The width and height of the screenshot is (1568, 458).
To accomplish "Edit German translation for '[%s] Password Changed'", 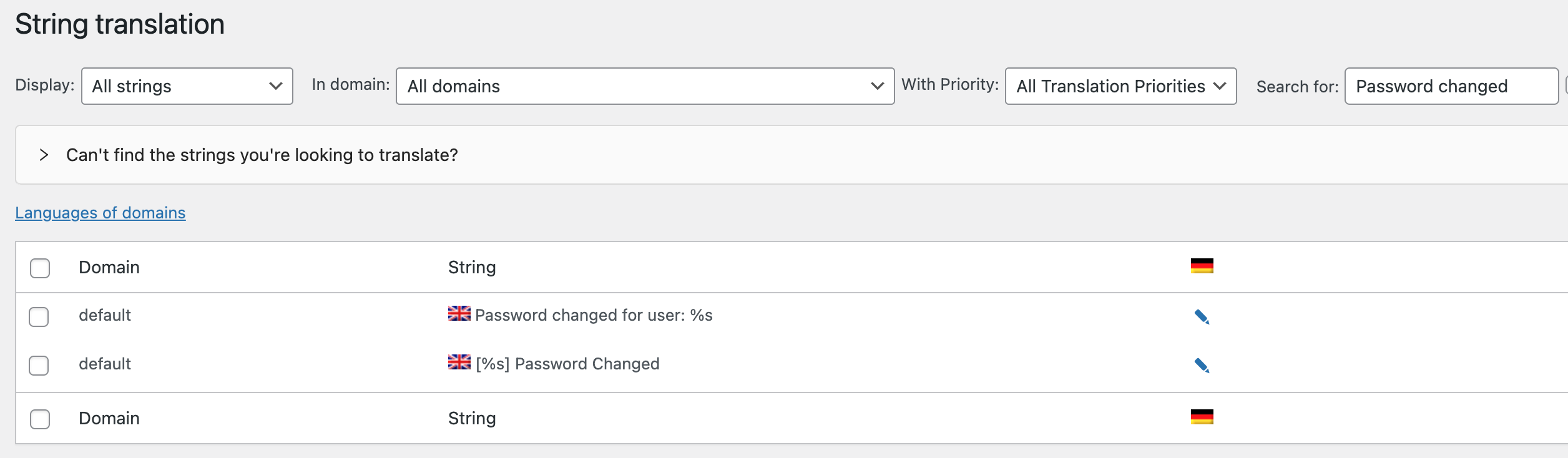I will point(1202,366).
